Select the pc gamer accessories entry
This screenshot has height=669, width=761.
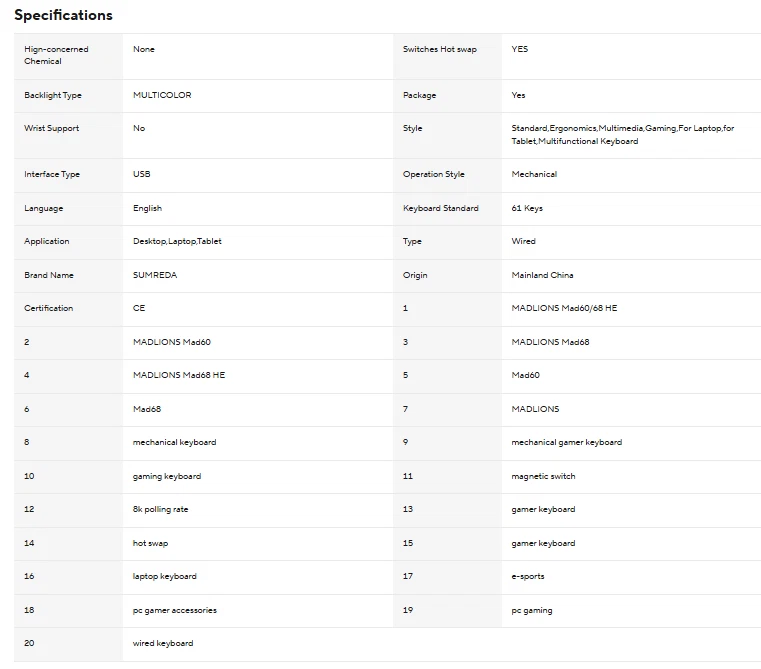(175, 610)
